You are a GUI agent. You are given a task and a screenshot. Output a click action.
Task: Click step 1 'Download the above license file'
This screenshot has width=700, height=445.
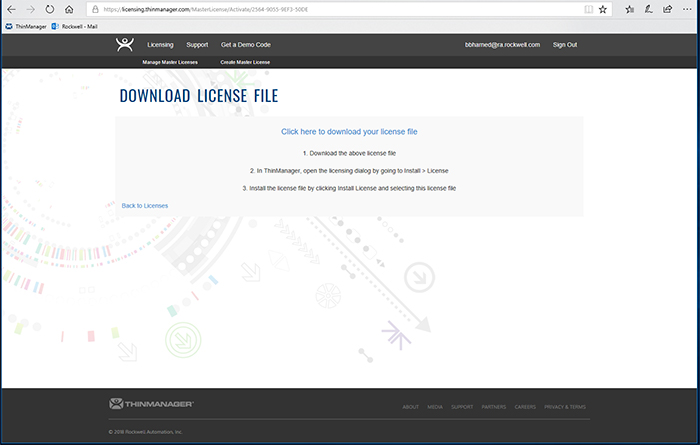(349, 153)
